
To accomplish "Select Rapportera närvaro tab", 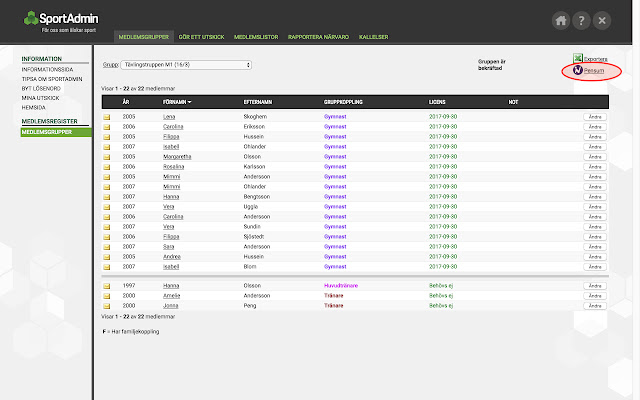I will coord(318,37).
